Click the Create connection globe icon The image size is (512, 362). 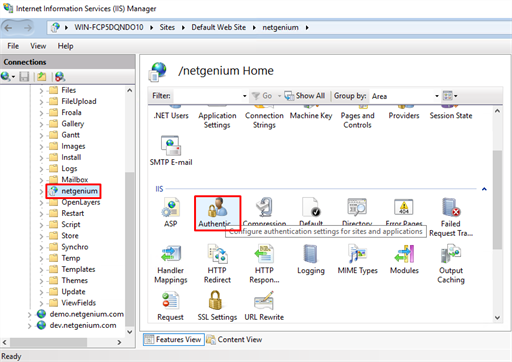[6, 77]
